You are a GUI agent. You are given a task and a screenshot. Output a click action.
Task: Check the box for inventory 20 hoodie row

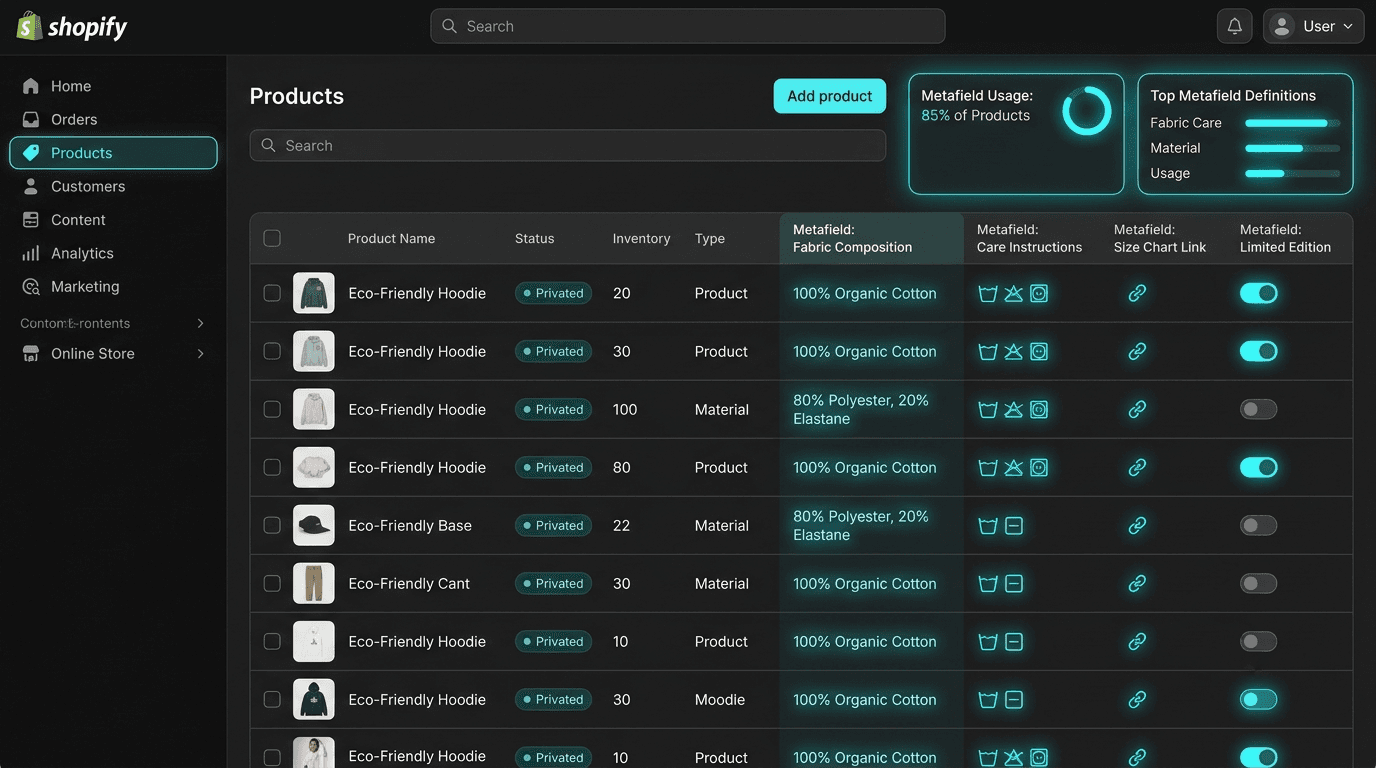272,293
